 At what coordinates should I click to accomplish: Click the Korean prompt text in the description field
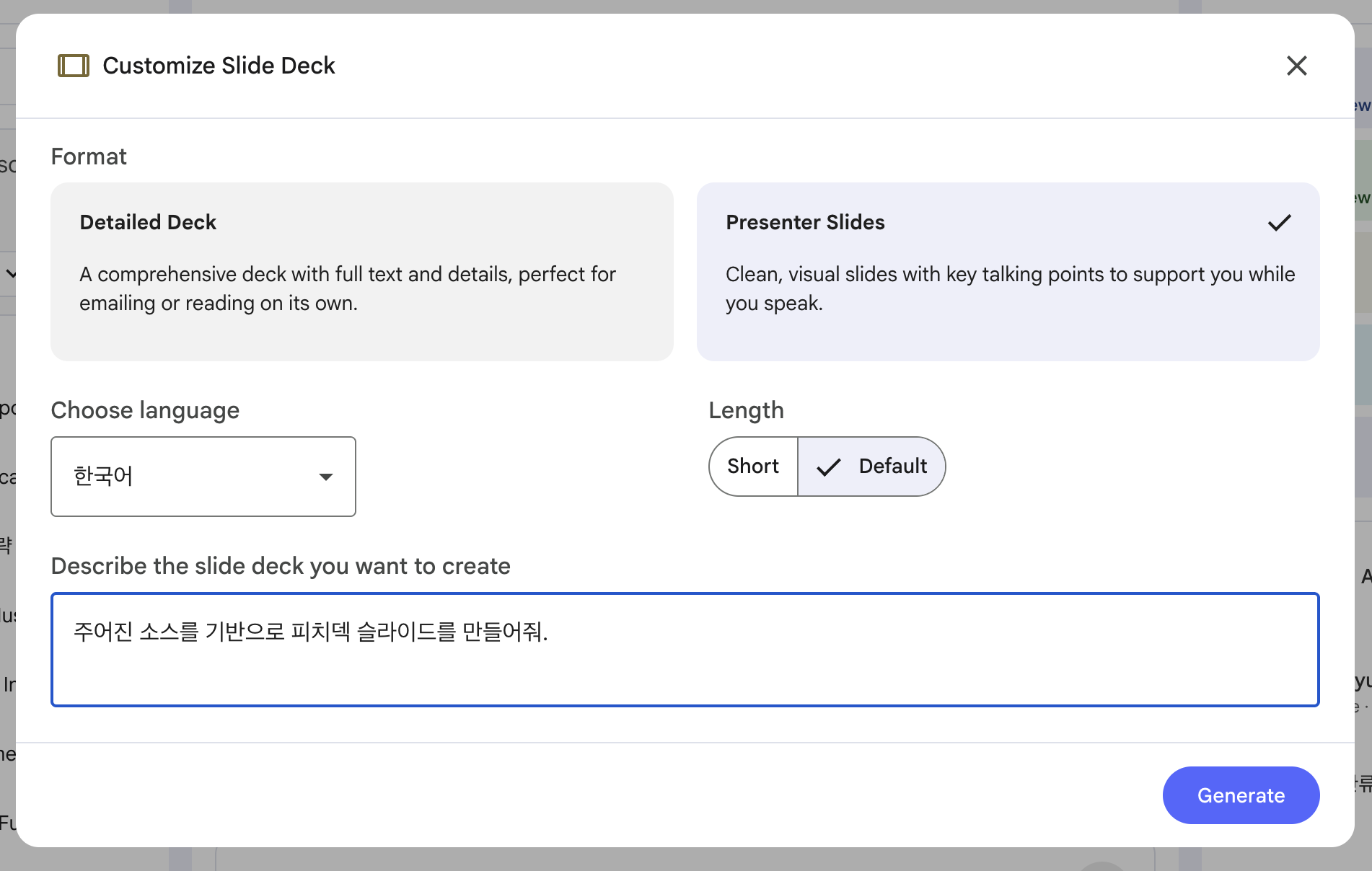tap(311, 632)
